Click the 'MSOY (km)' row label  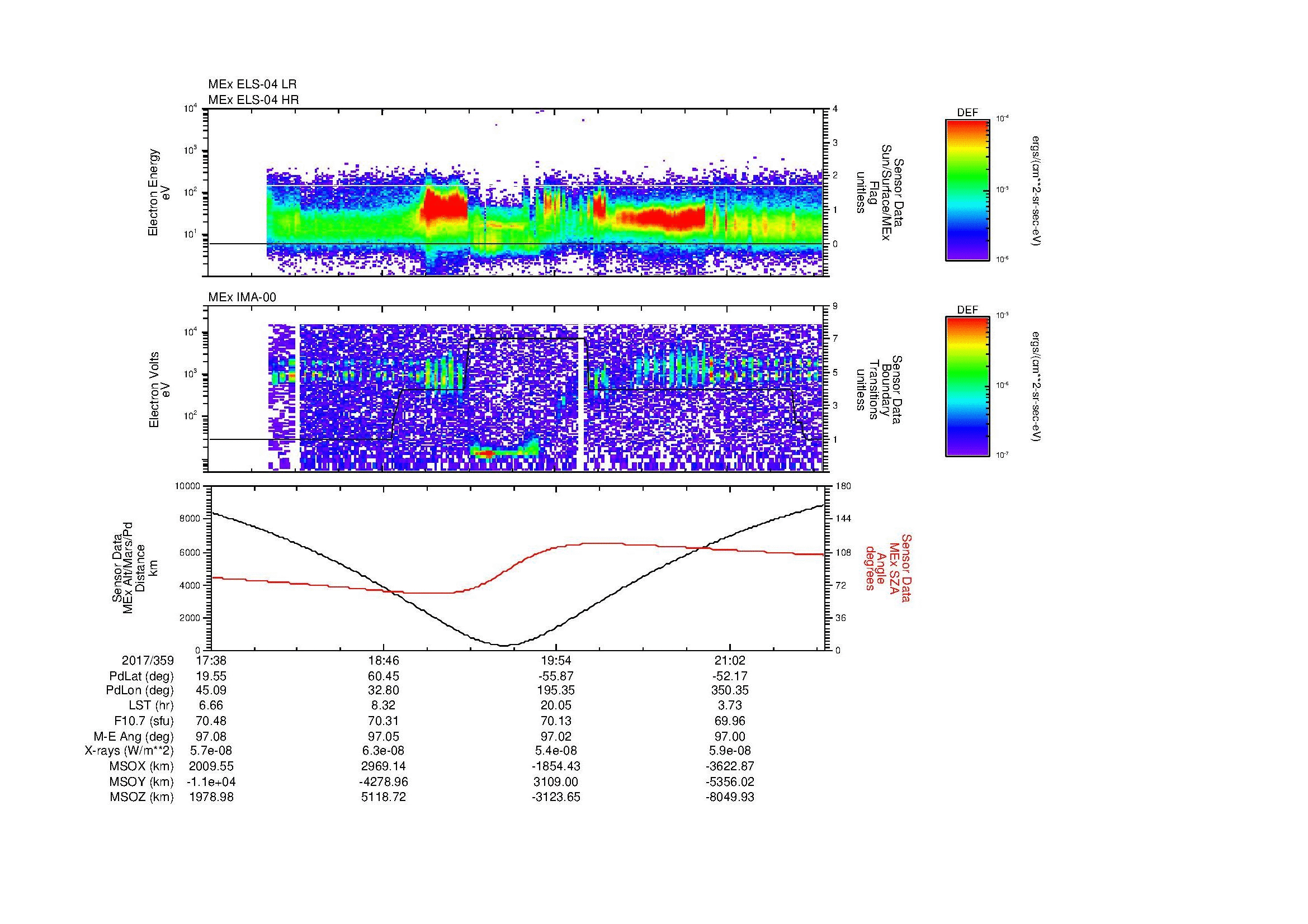(142, 781)
